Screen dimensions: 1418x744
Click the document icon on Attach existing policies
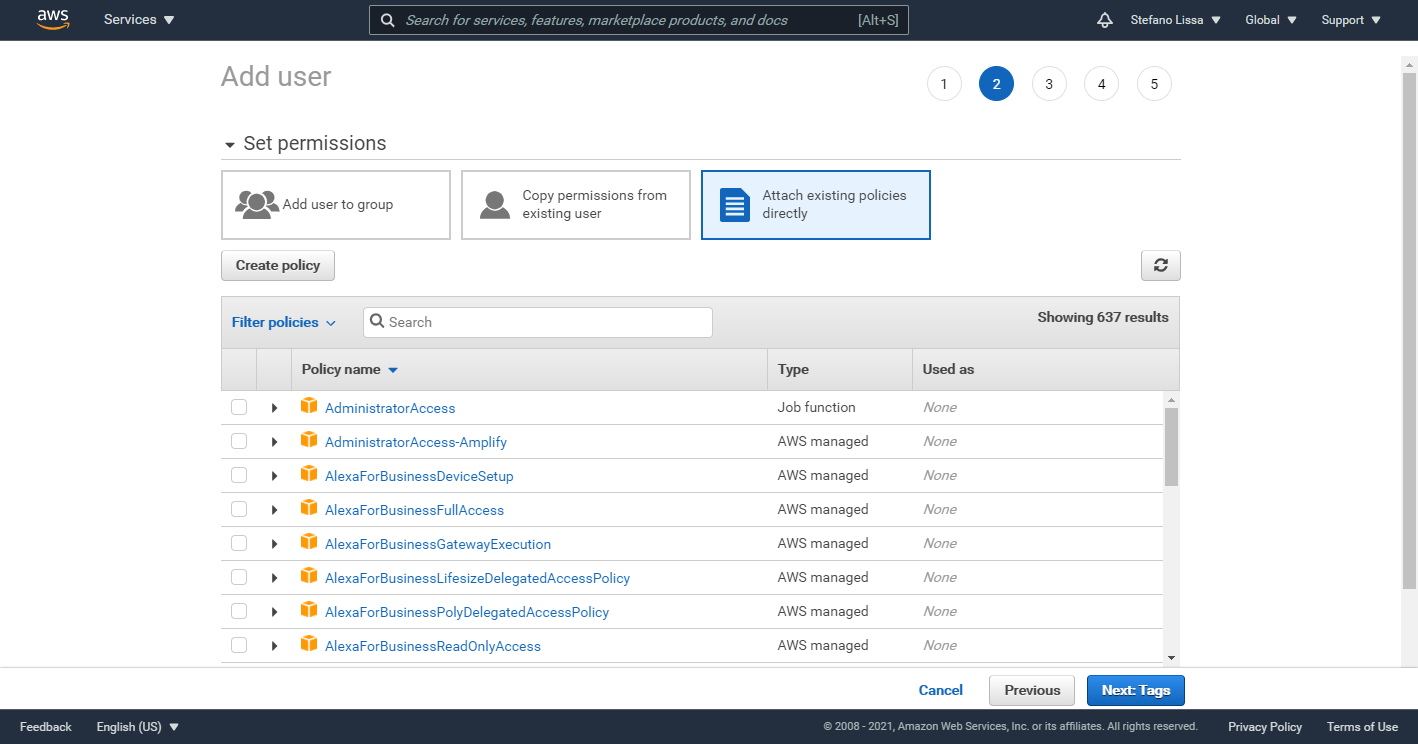click(x=735, y=205)
